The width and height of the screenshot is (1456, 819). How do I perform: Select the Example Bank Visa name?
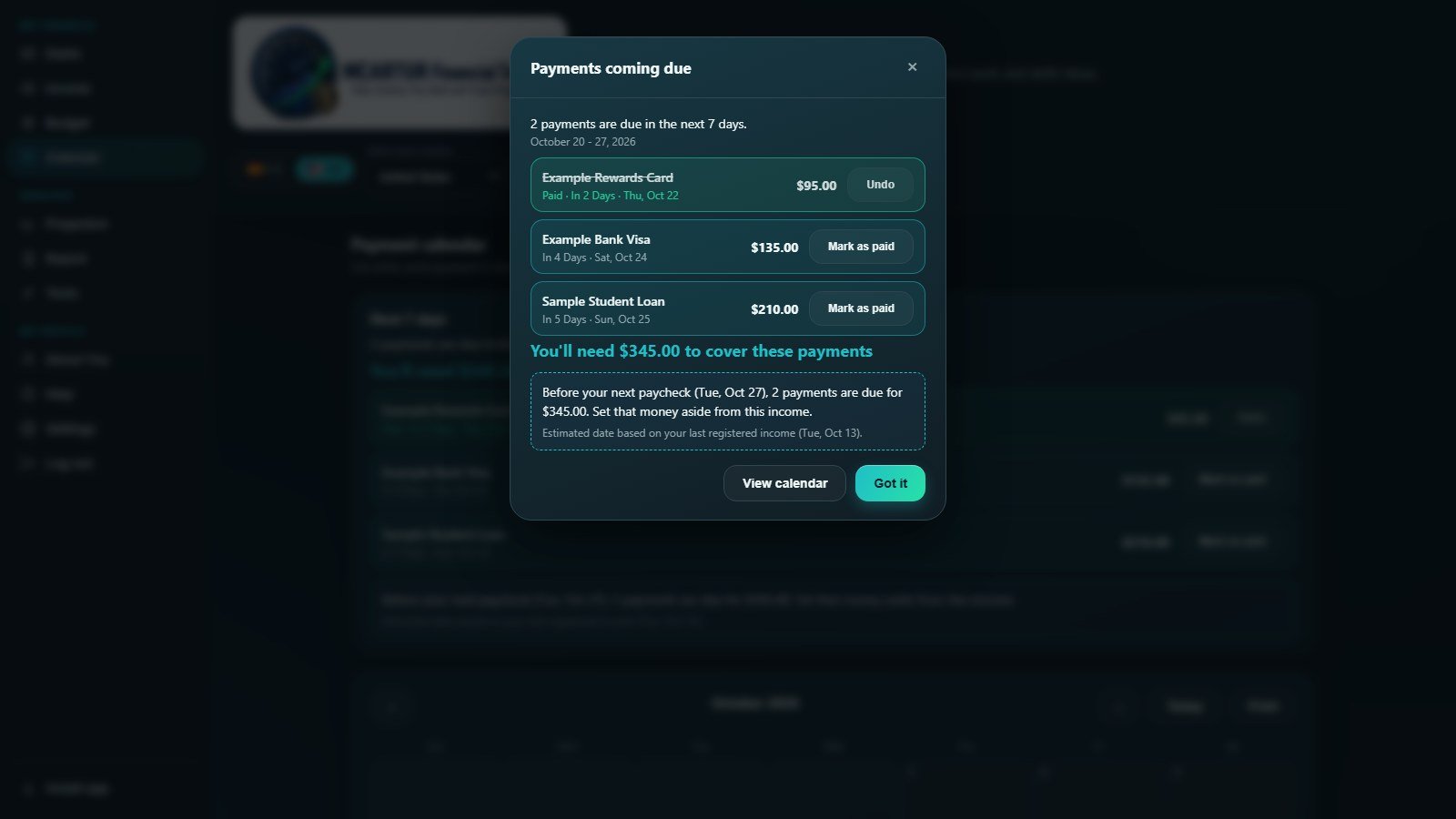pyautogui.click(x=596, y=239)
